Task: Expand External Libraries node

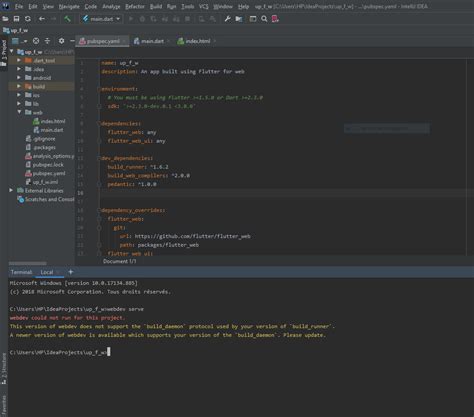Action: coord(11,190)
